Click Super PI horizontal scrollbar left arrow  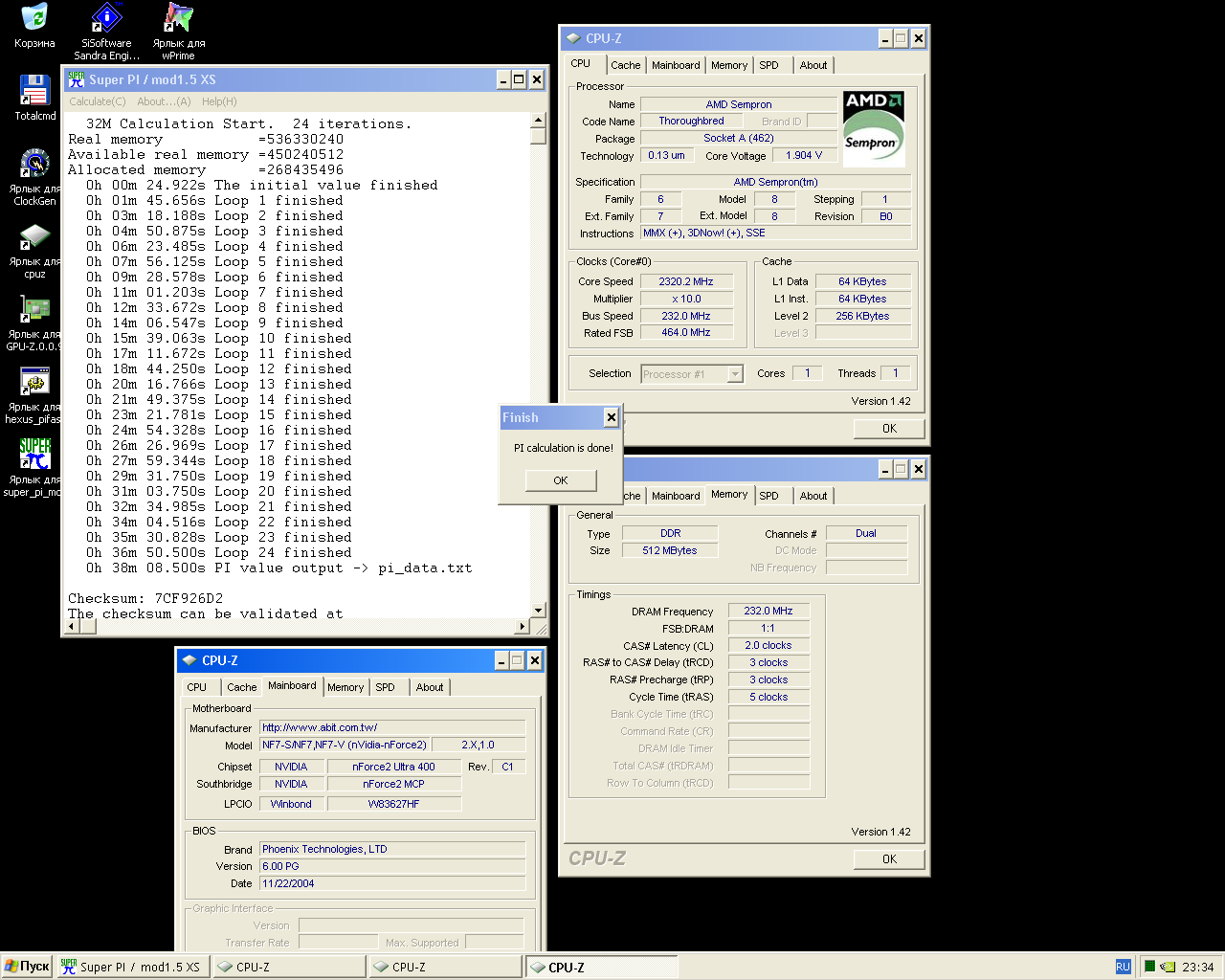pos(73,627)
